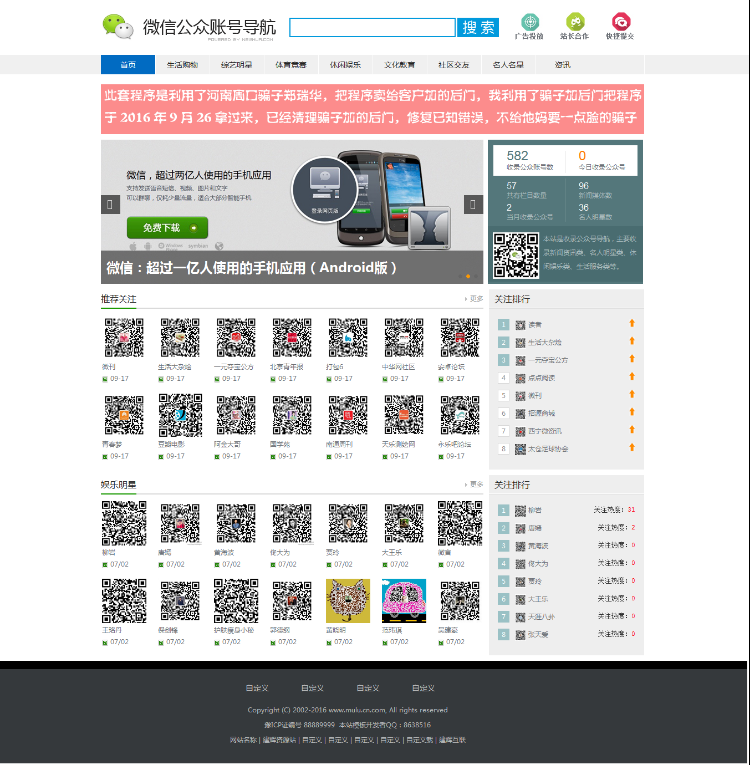This screenshot has width=750, height=765.
Task: Switch to the 体育竞赛 tab
Action: [x=291, y=65]
